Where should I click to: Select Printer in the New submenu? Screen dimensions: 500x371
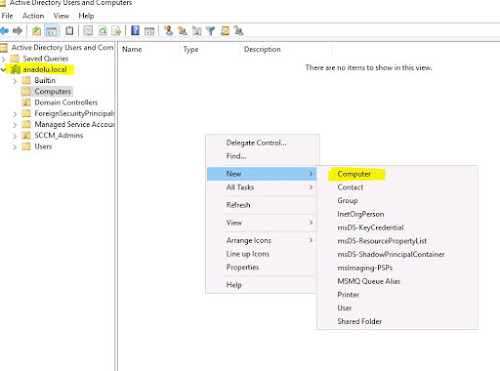pyautogui.click(x=397, y=294)
